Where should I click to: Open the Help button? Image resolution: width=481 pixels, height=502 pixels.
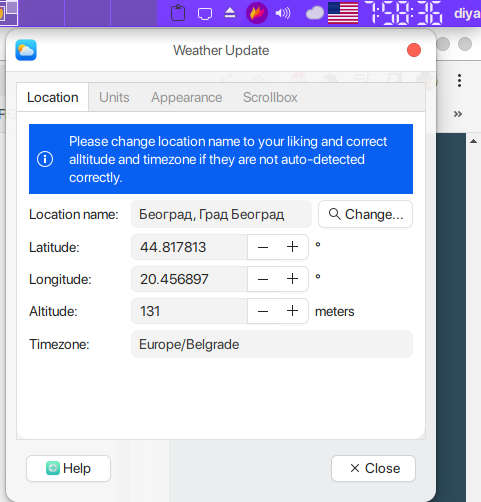(x=68, y=468)
